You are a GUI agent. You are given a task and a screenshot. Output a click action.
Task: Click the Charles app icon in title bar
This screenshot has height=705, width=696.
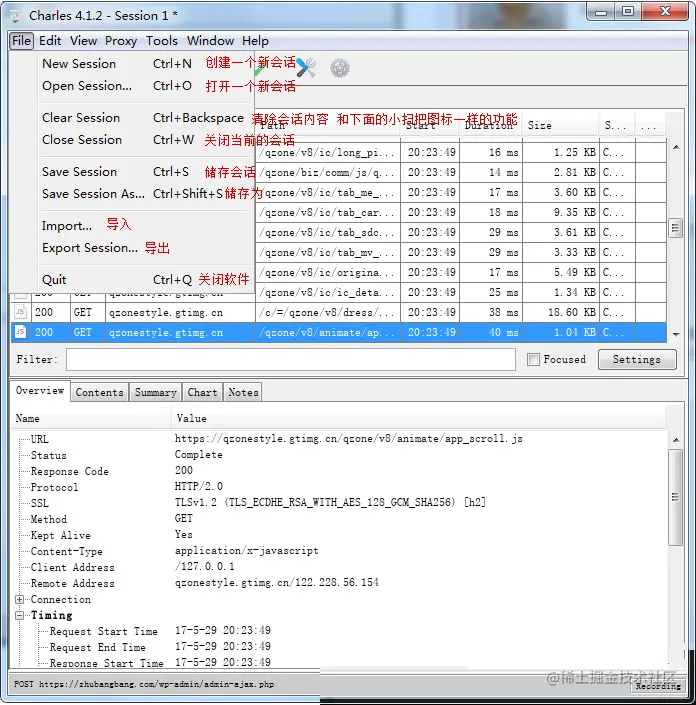[x=15, y=16]
